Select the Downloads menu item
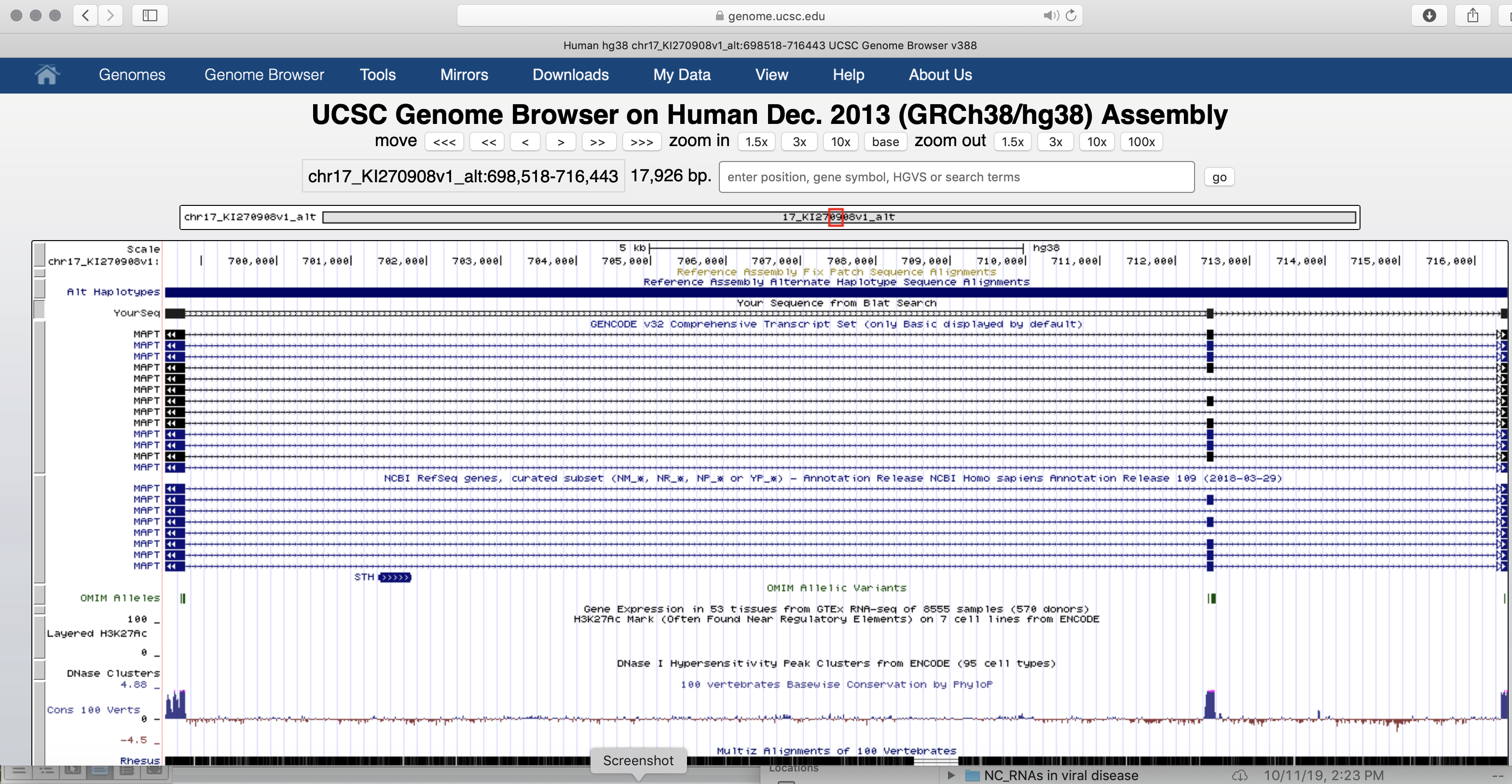This screenshot has width=1512, height=784. [x=570, y=75]
